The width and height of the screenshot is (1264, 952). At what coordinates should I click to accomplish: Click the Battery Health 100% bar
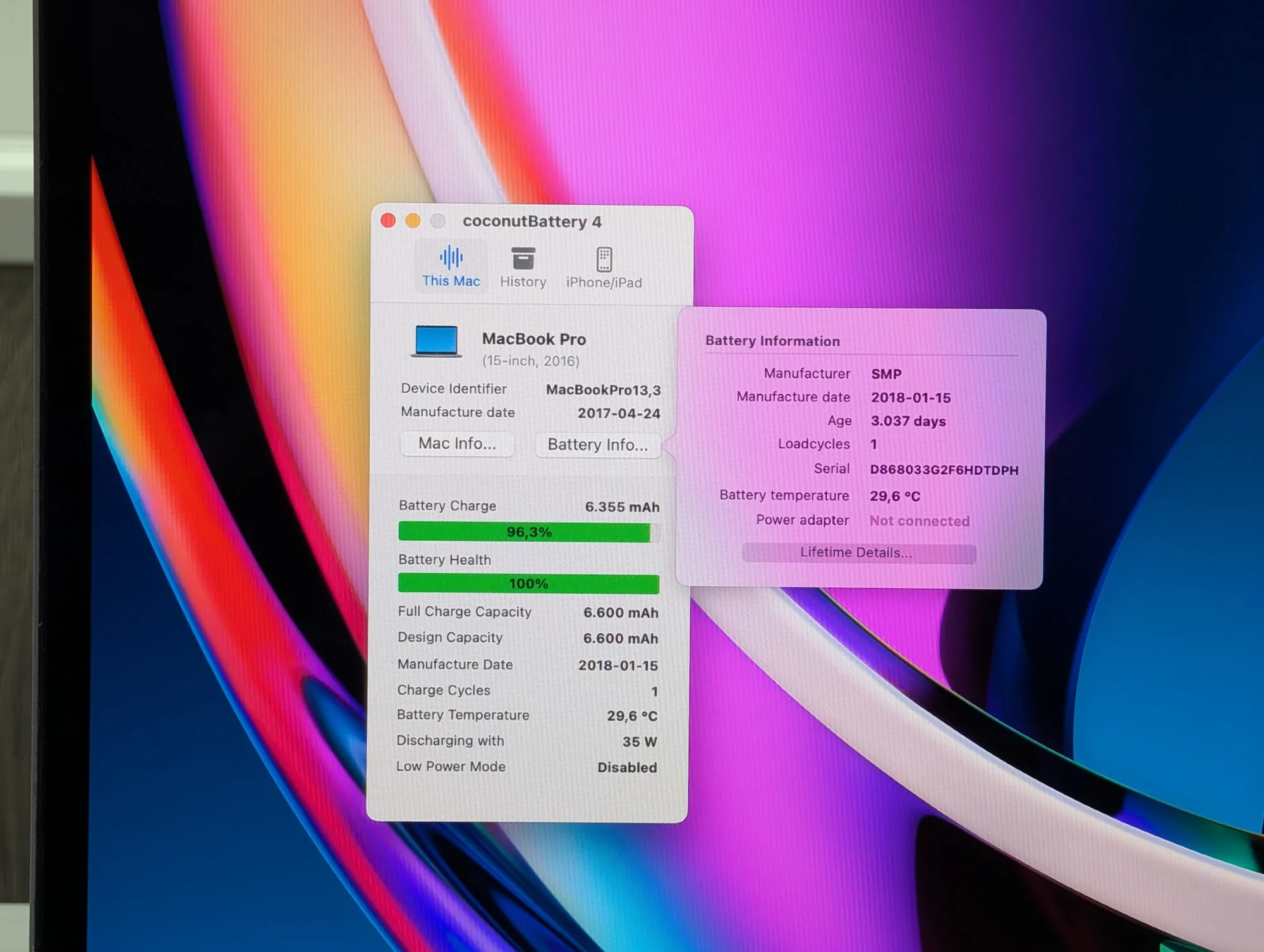coord(528,583)
